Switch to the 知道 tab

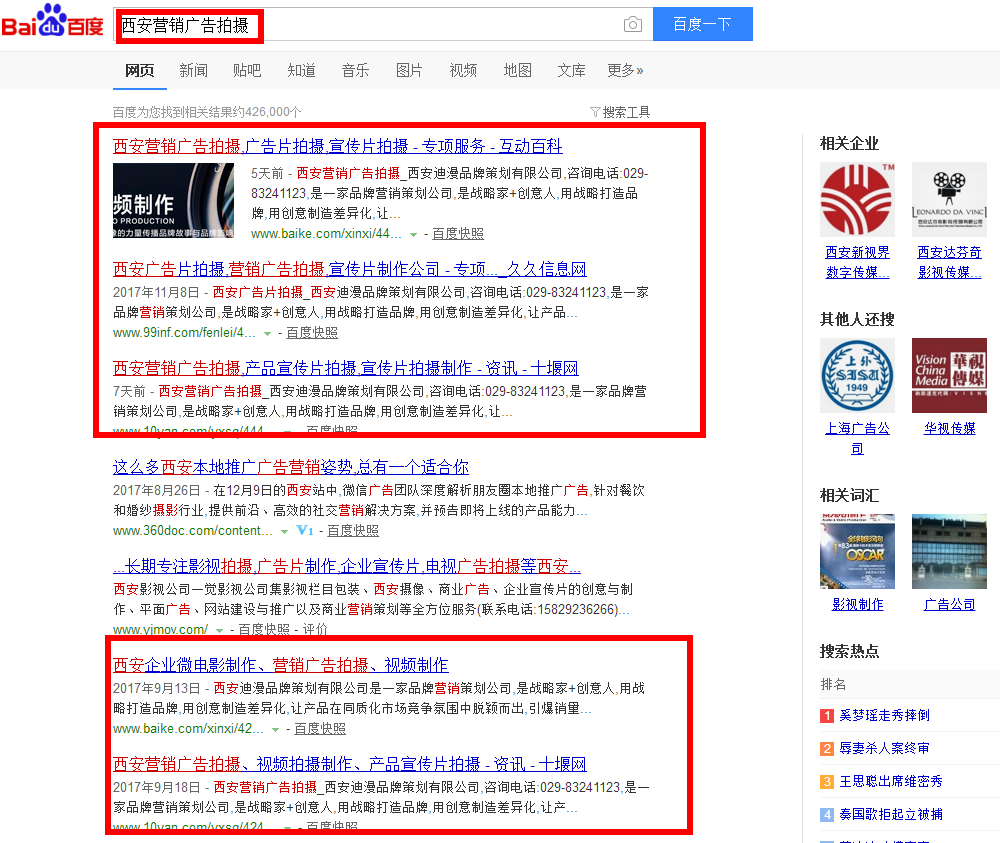[x=301, y=70]
